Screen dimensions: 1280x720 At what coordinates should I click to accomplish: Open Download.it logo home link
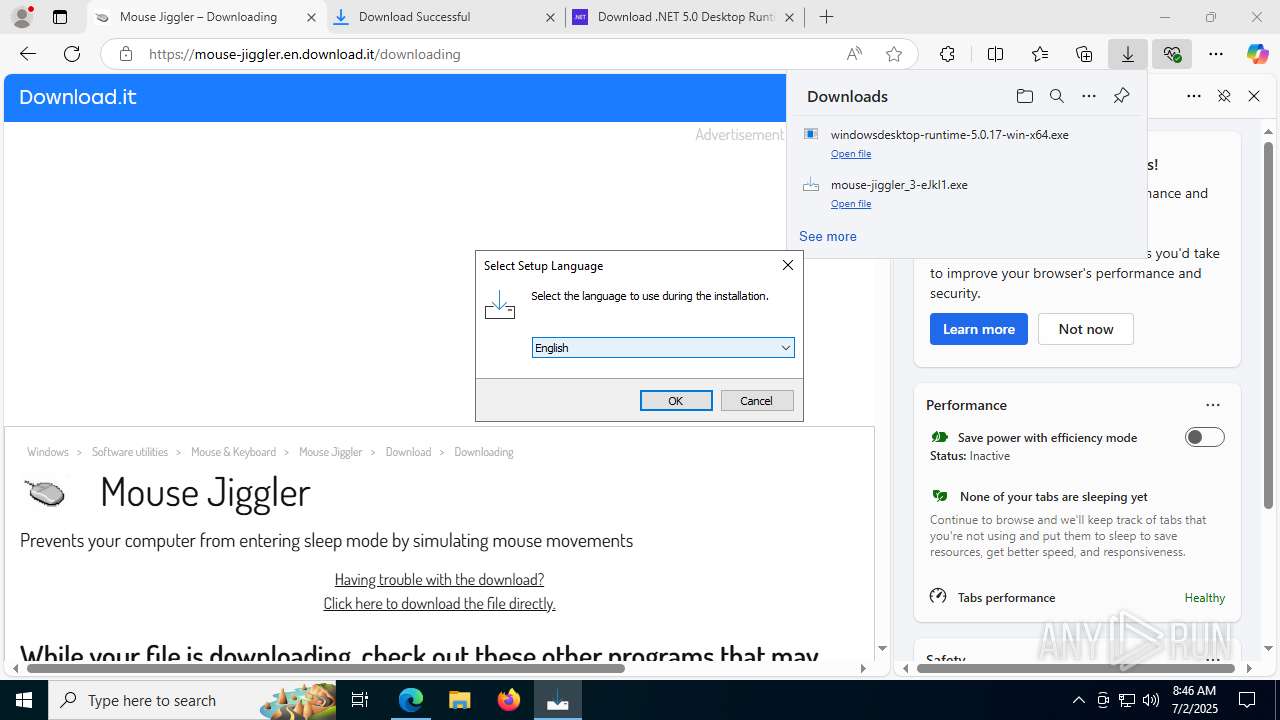click(x=77, y=97)
